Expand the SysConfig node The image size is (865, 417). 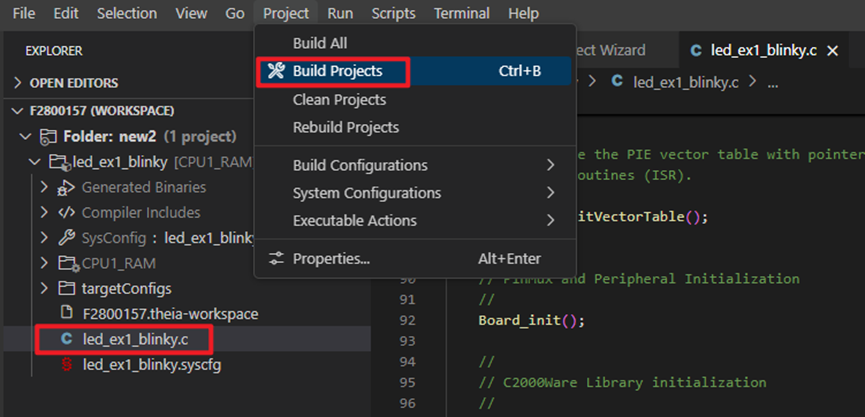pos(44,238)
